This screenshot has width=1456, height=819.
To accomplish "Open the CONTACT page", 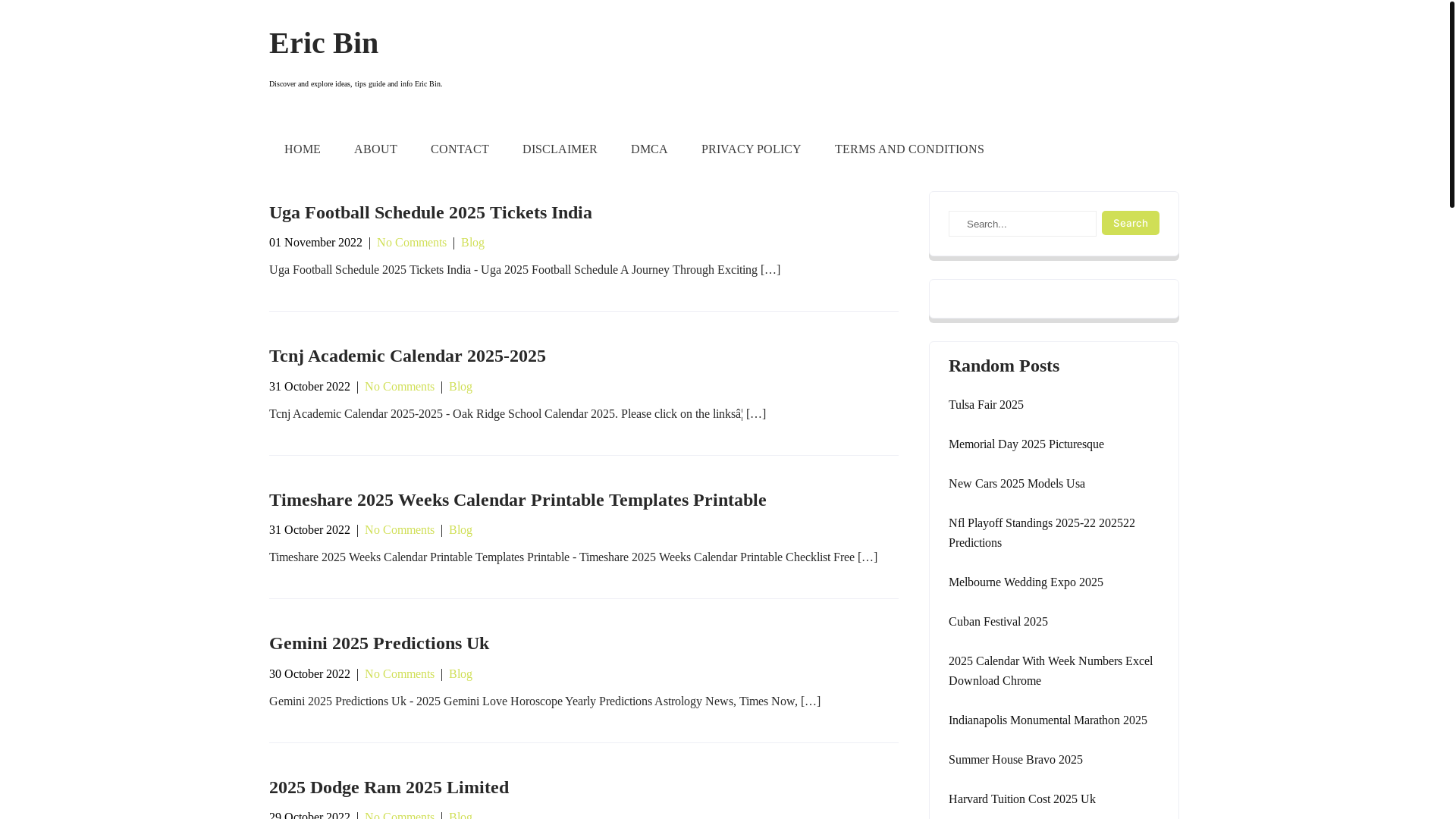I will coord(460,149).
